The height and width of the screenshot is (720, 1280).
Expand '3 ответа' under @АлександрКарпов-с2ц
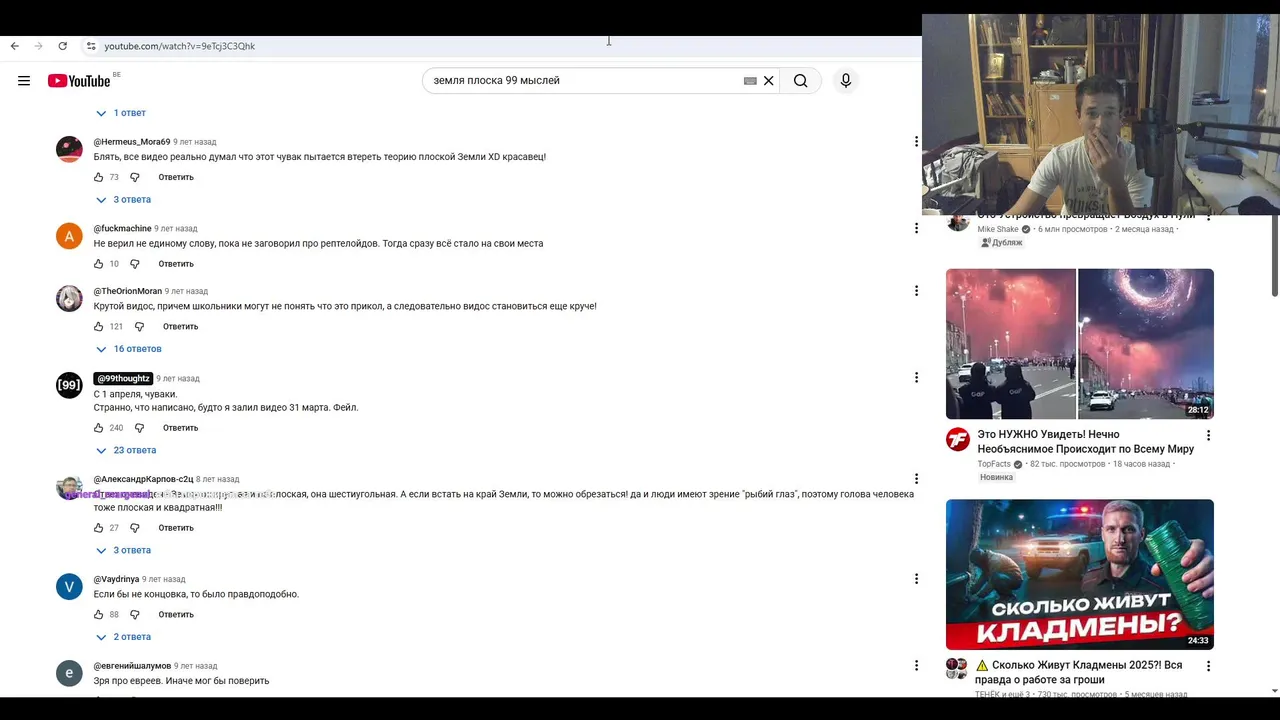pyautogui.click(x=123, y=550)
